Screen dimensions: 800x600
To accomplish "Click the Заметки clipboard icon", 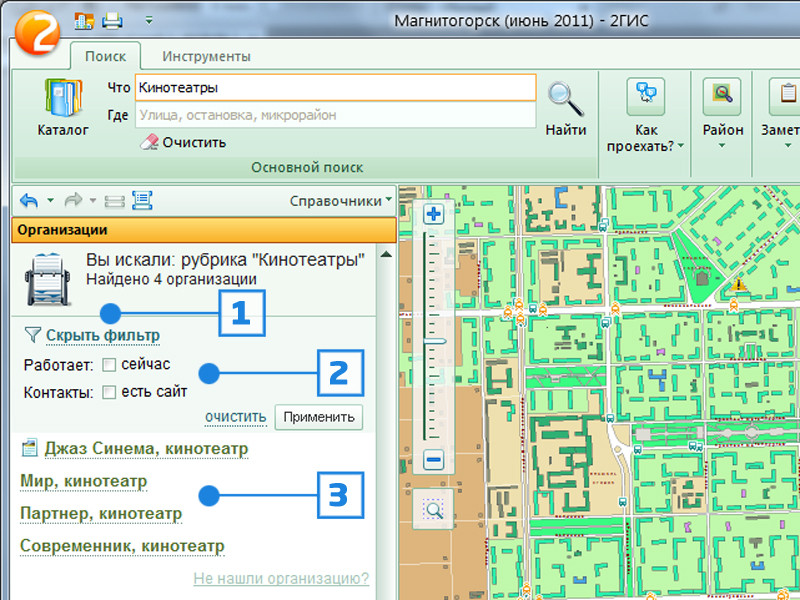I will pyautogui.click(x=785, y=96).
